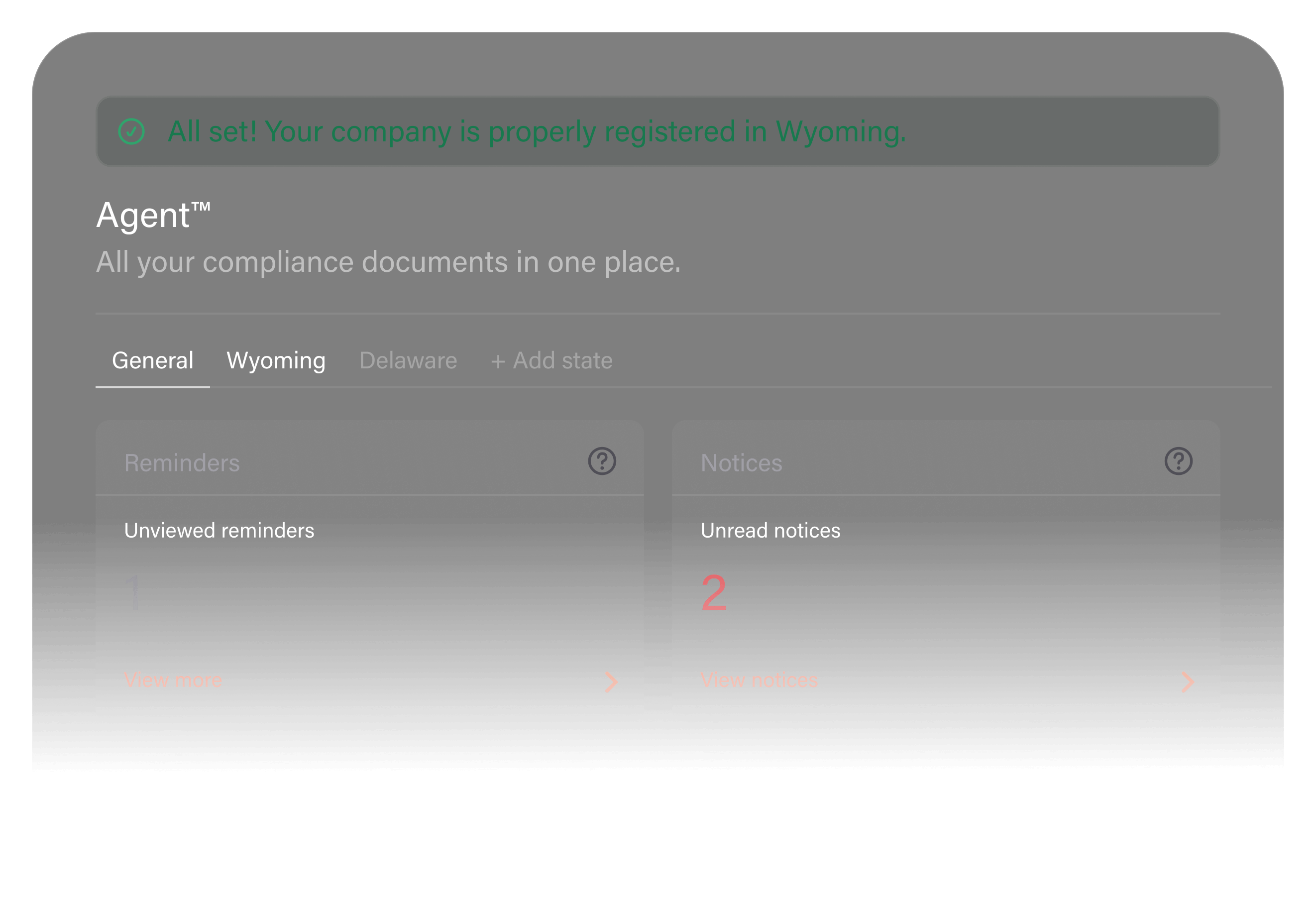Click the Reminders card title
The image size is (1316, 906).
[x=182, y=462]
